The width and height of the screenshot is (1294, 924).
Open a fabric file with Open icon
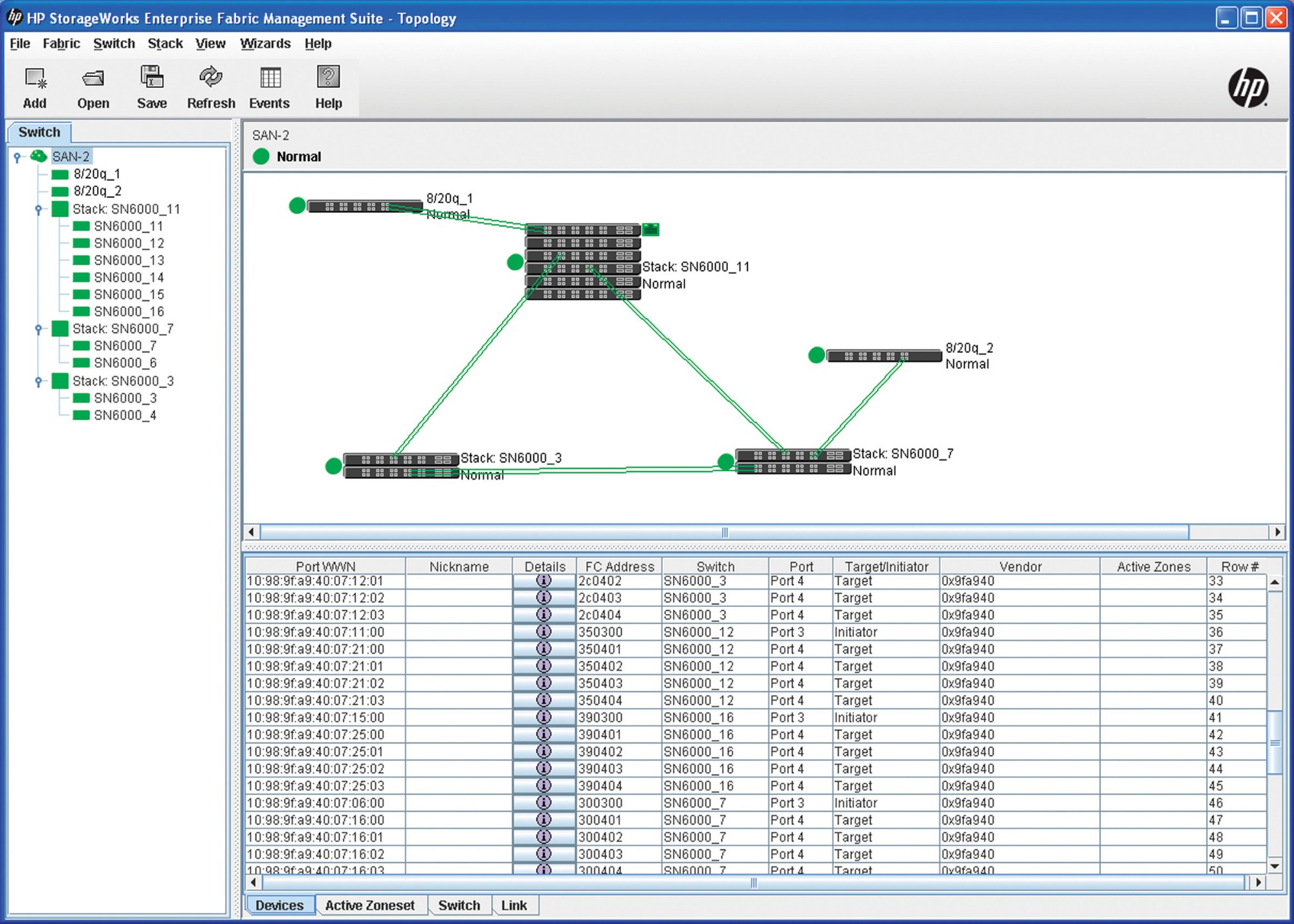[x=93, y=79]
